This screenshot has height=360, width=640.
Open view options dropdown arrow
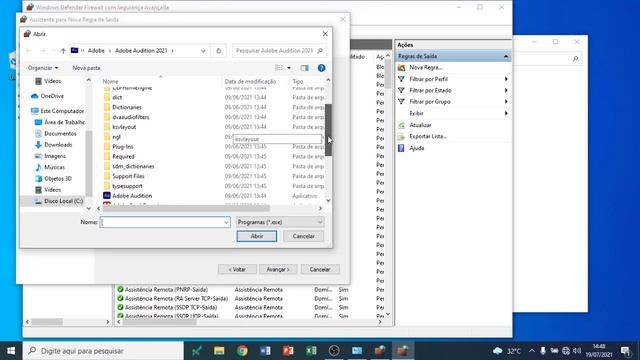pyautogui.click(x=289, y=68)
